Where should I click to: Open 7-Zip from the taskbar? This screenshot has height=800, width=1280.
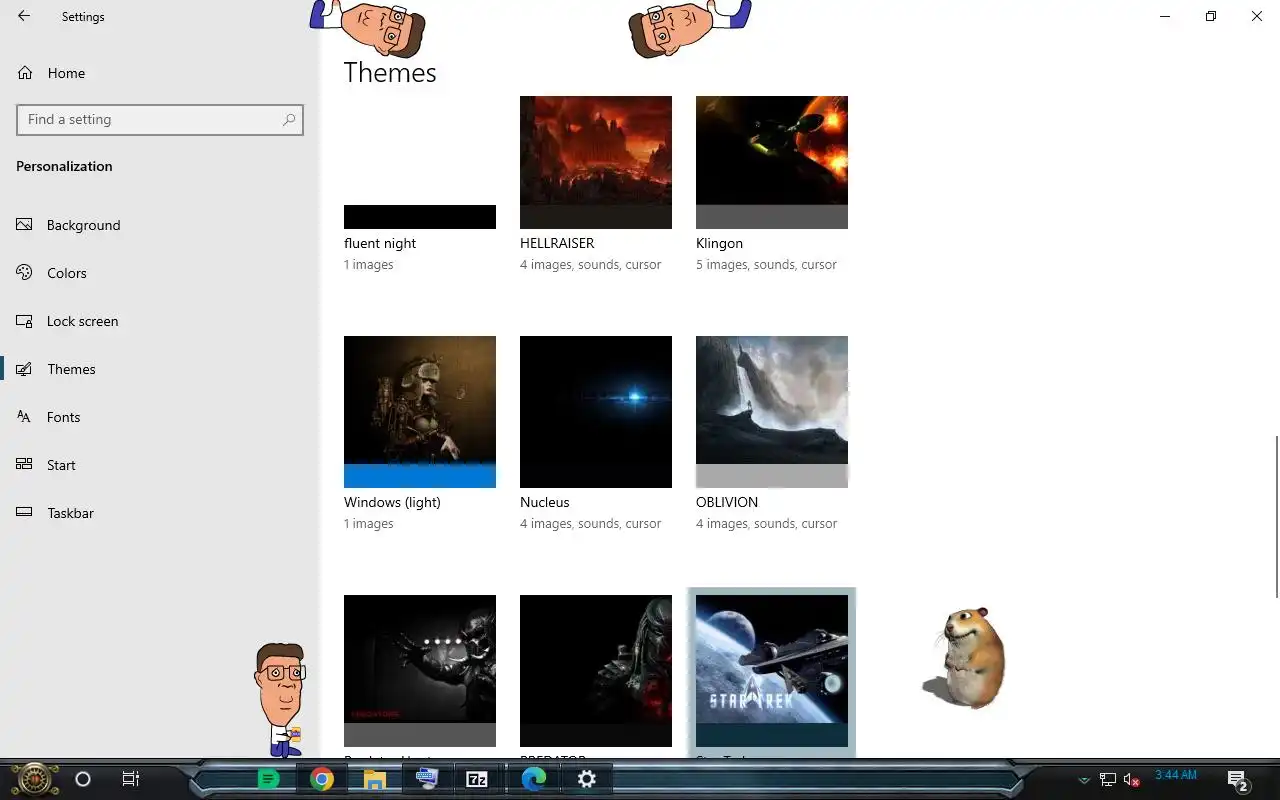pyautogui.click(x=477, y=779)
